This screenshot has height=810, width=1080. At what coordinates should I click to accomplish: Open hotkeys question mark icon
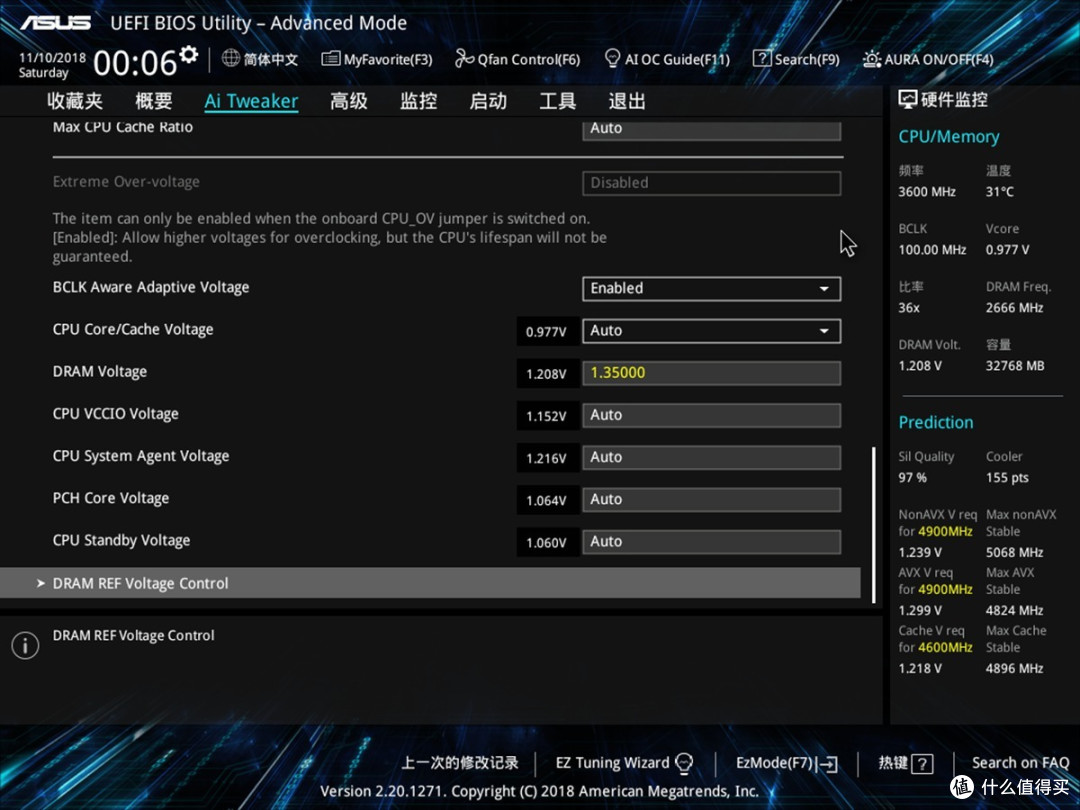click(x=922, y=764)
